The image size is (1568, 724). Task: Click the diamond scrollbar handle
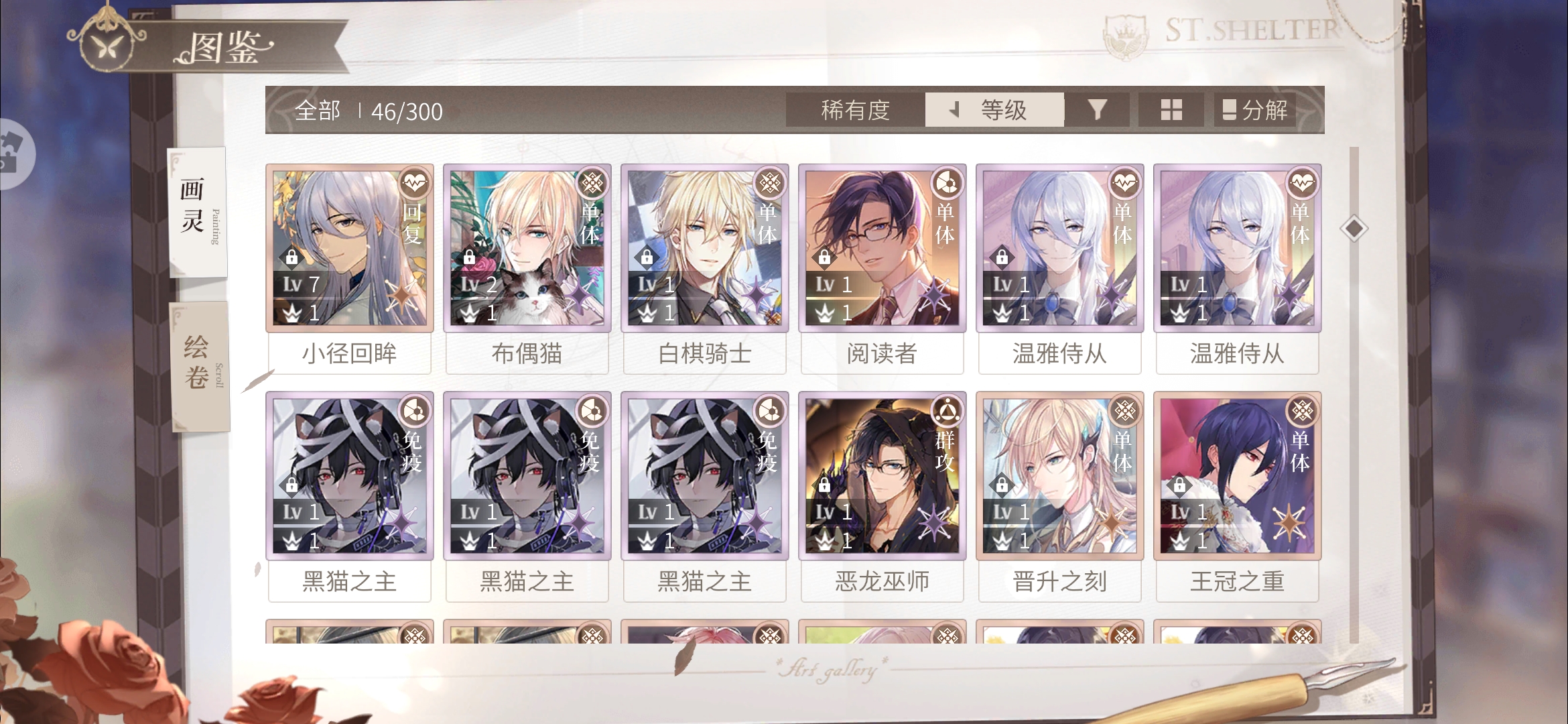pyautogui.click(x=1354, y=229)
